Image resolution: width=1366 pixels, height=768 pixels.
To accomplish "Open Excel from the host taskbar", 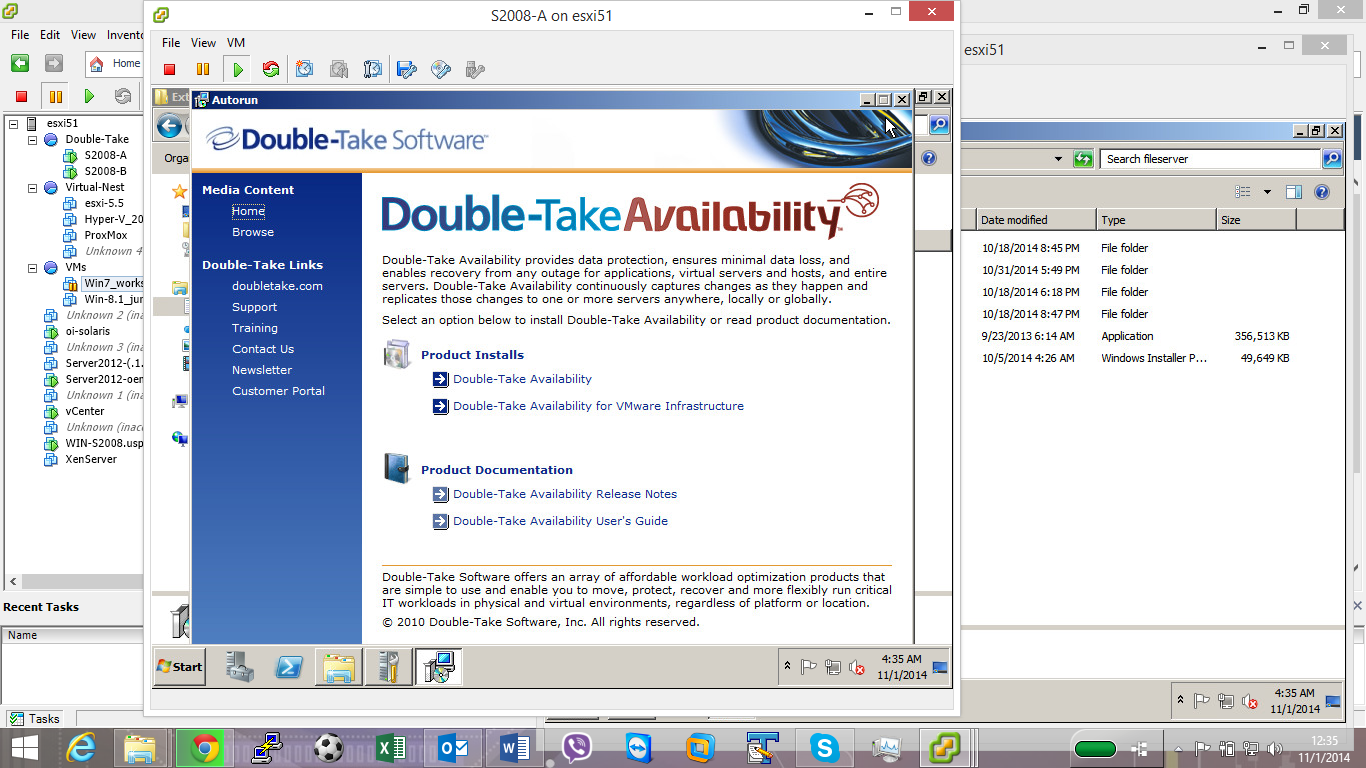I will pyautogui.click(x=391, y=747).
